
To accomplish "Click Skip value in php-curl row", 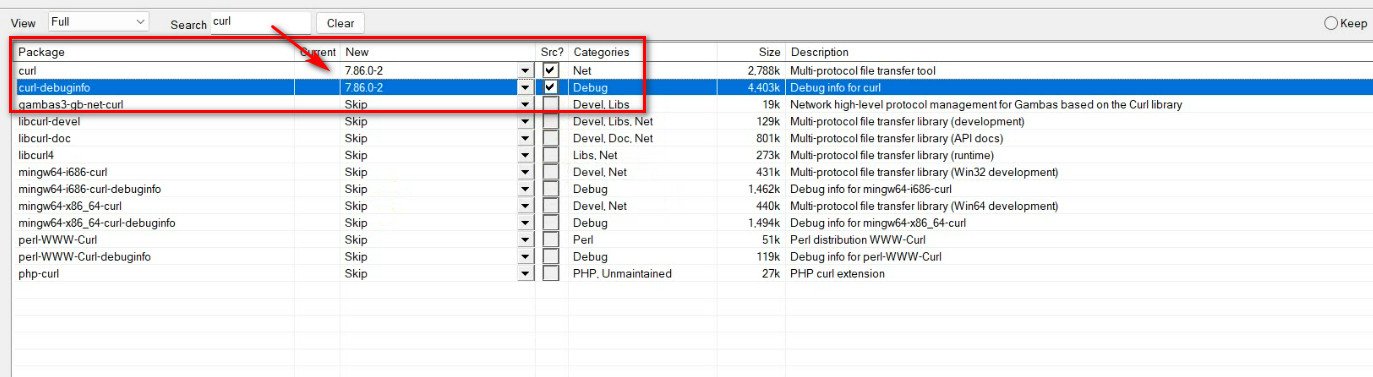I will click(356, 275).
